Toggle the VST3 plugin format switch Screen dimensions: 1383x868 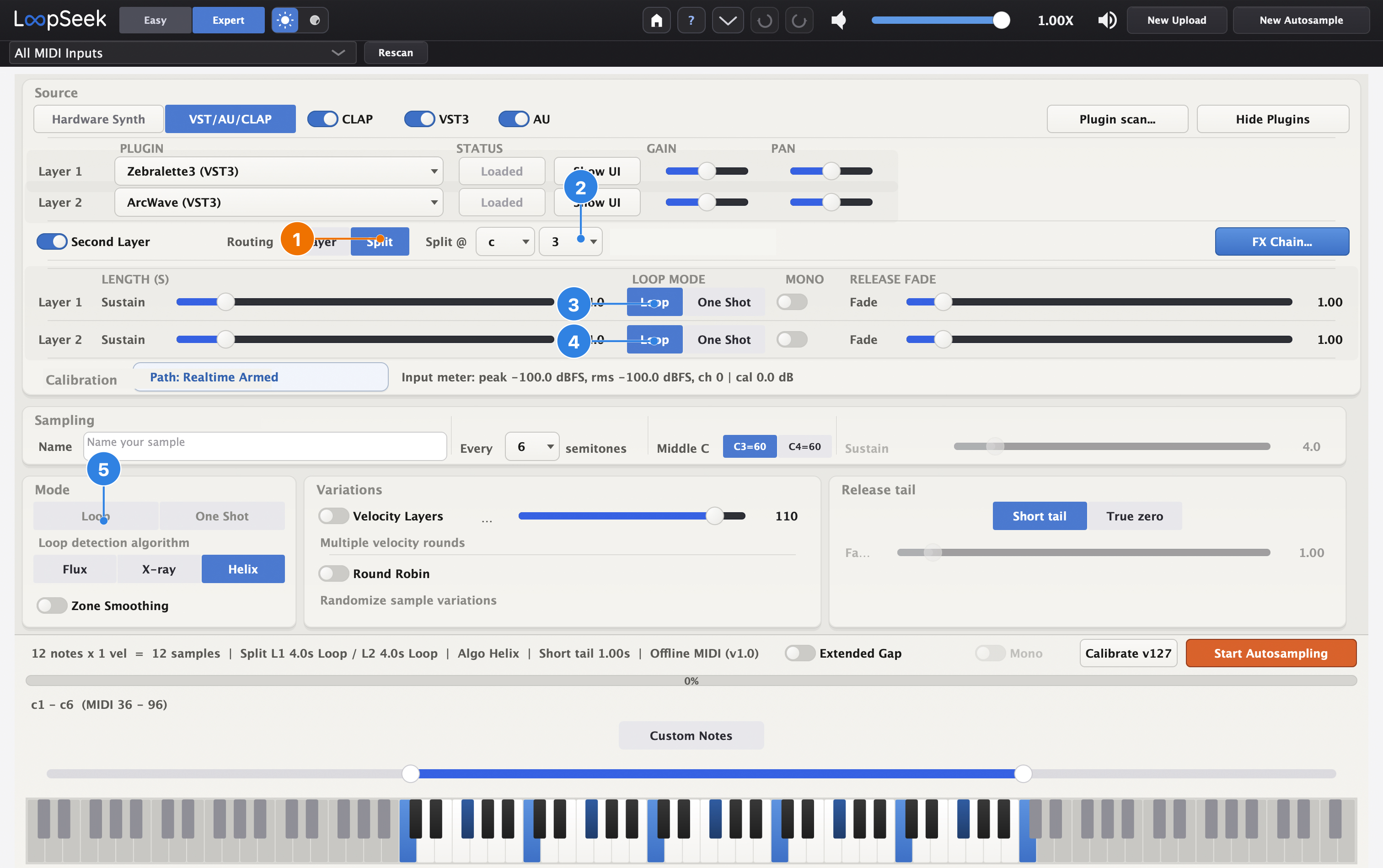[420, 119]
